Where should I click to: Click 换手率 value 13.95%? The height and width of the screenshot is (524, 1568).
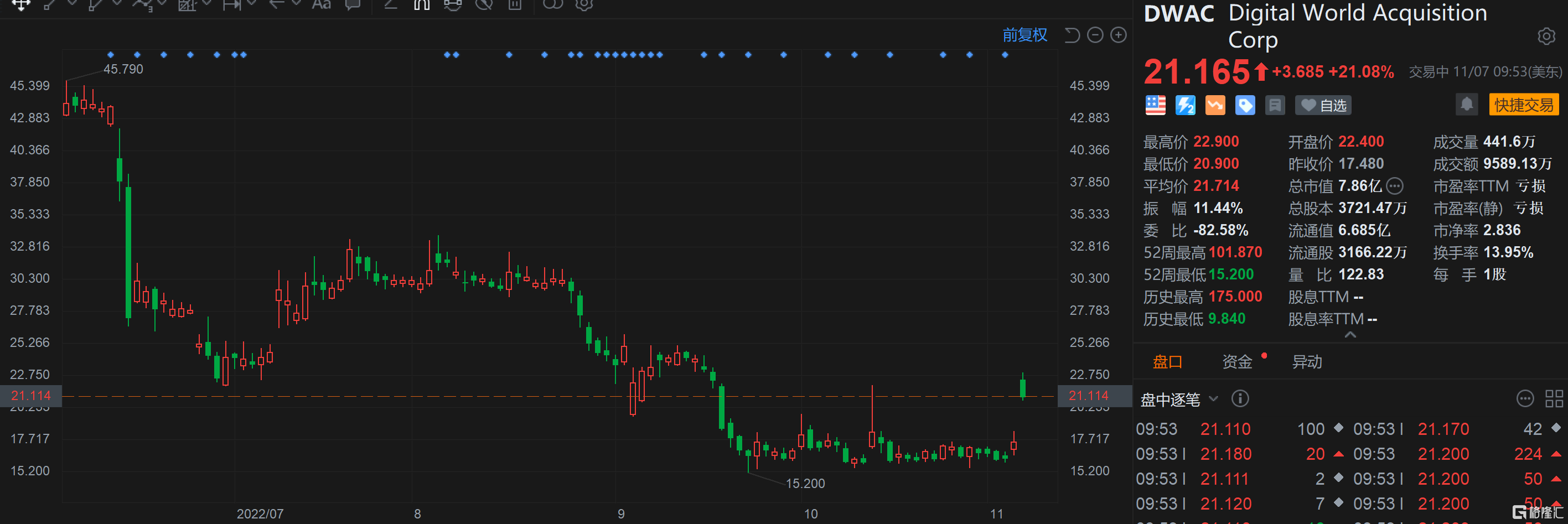pos(1508,252)
